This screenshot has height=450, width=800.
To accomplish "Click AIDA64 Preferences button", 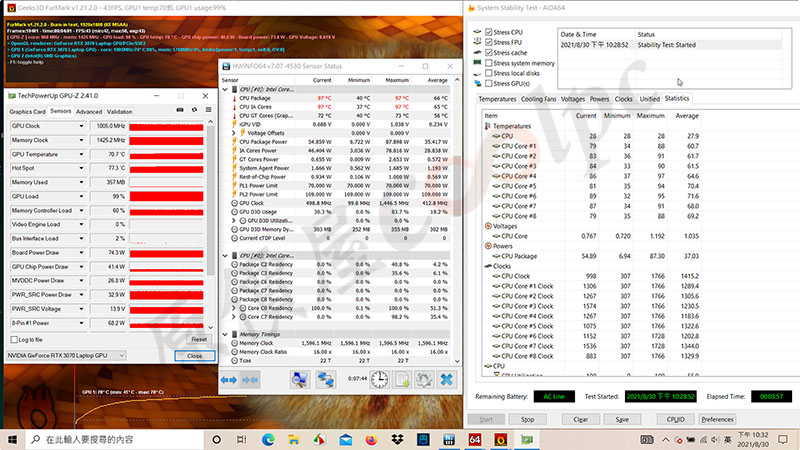I will pos(717,419).
